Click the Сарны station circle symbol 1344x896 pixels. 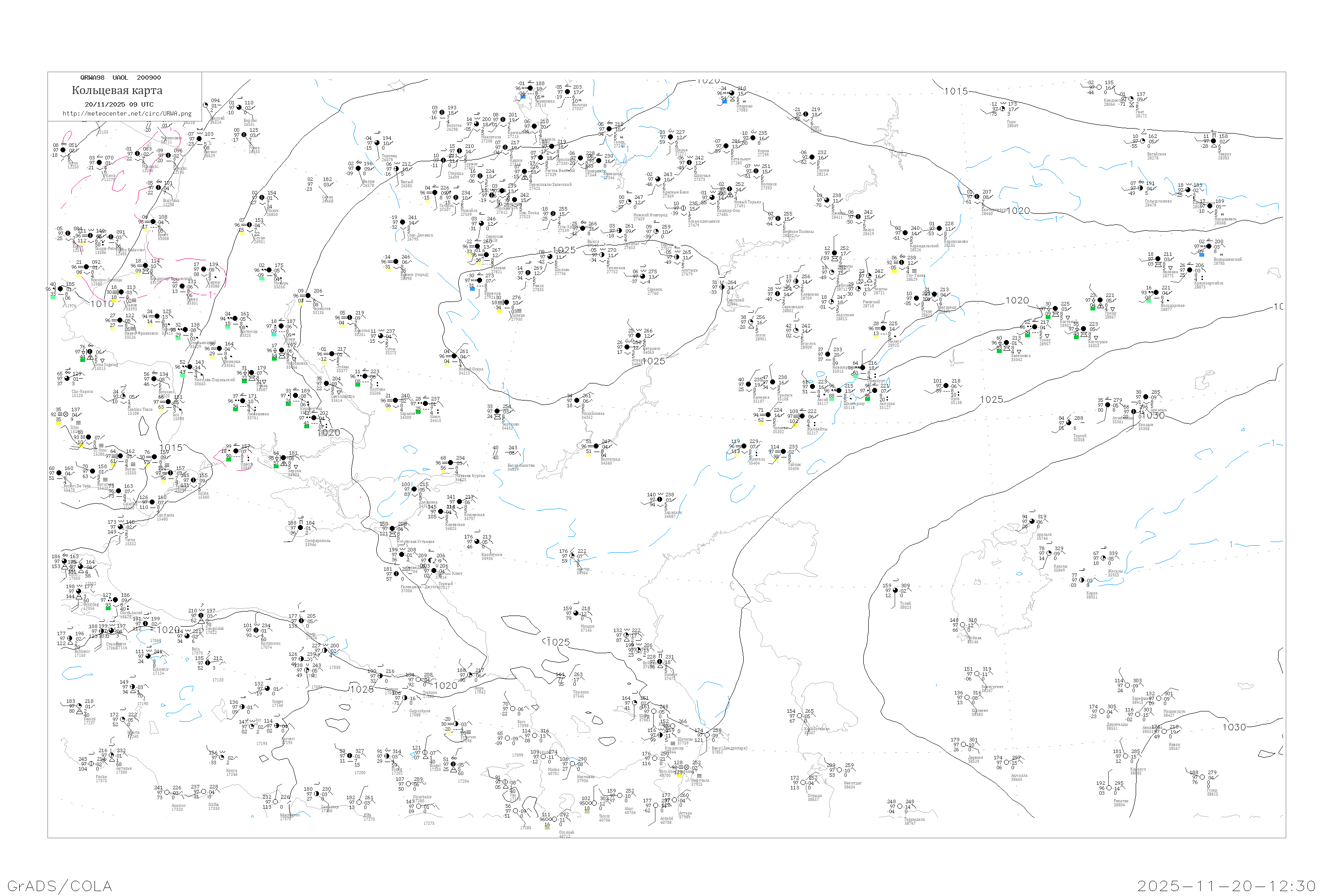204,270
